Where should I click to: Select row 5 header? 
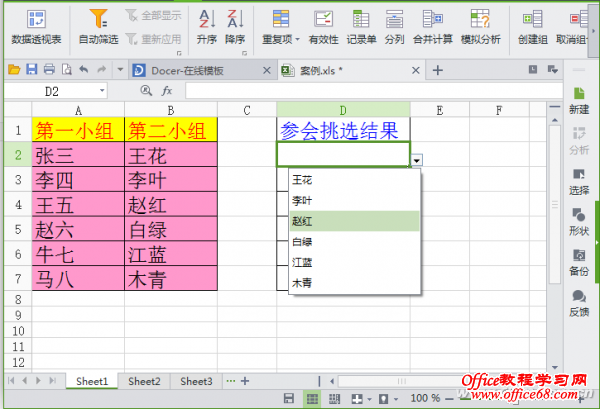pyautogui.click(x=18, y=229)
